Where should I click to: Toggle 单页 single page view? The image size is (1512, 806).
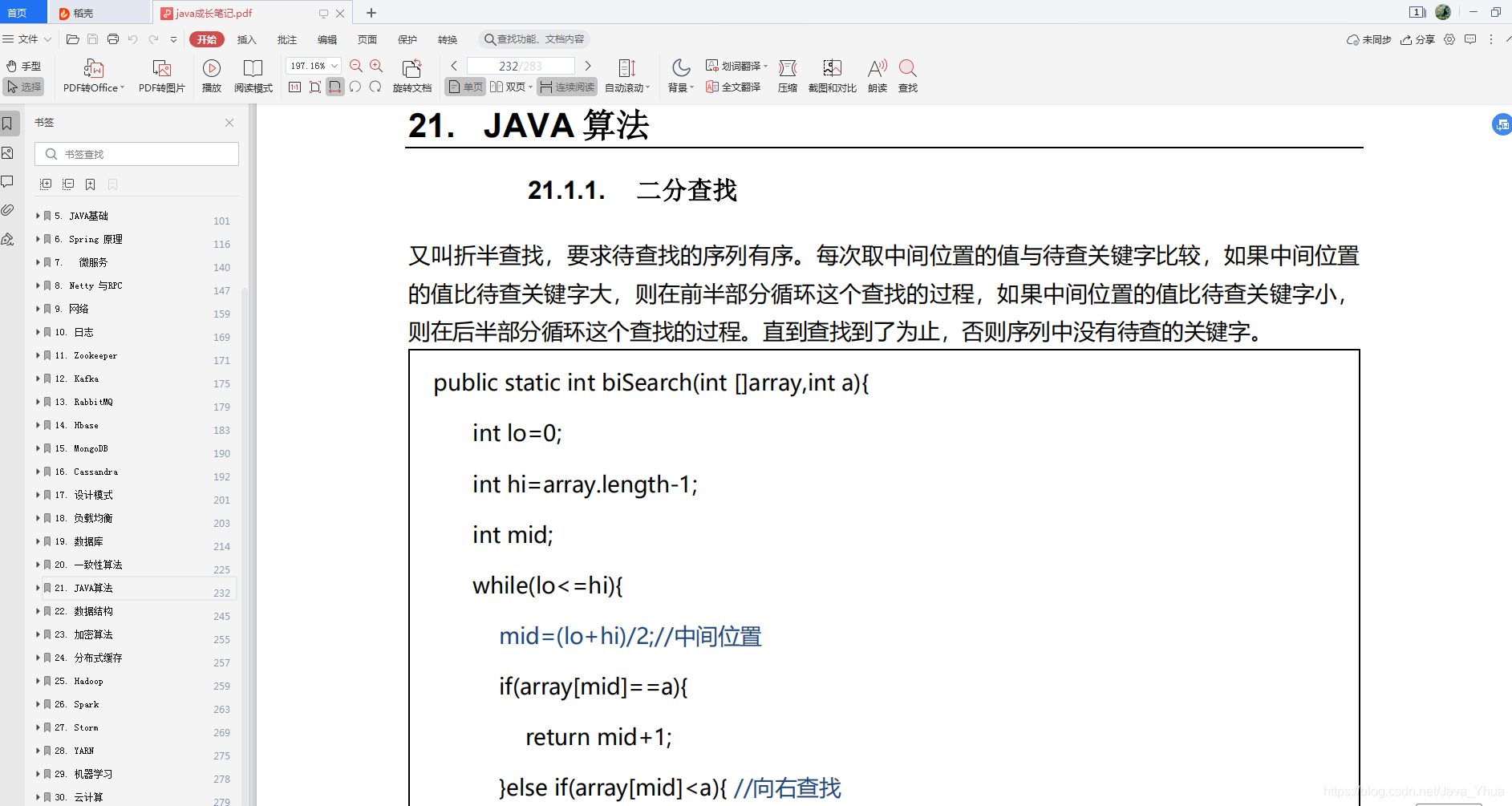point(466,87)
